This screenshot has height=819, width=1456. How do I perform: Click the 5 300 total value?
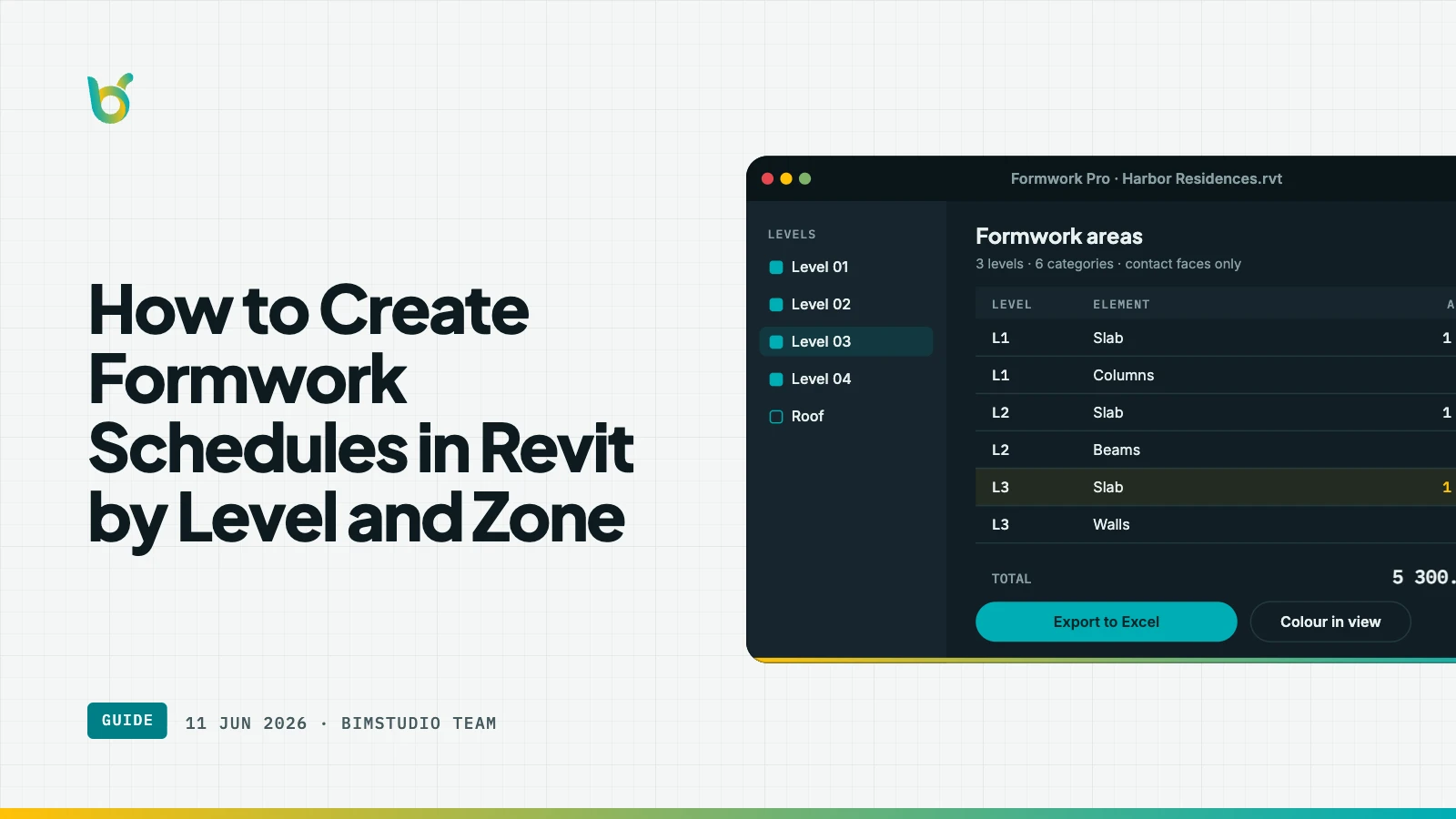1423,577
